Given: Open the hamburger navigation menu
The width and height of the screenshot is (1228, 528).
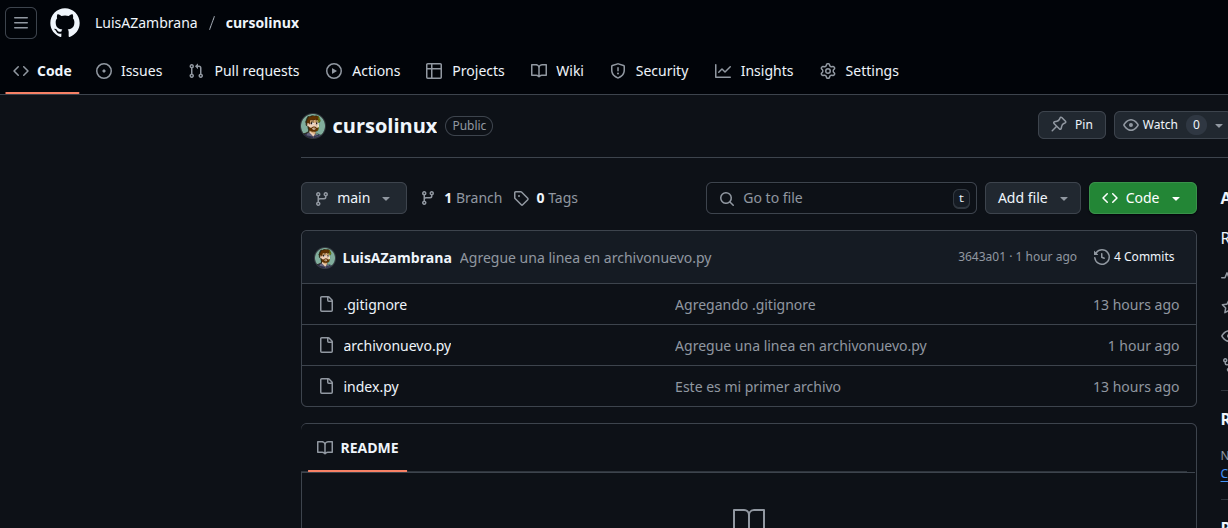Looking at the screenshot, I should pos(21,23).
